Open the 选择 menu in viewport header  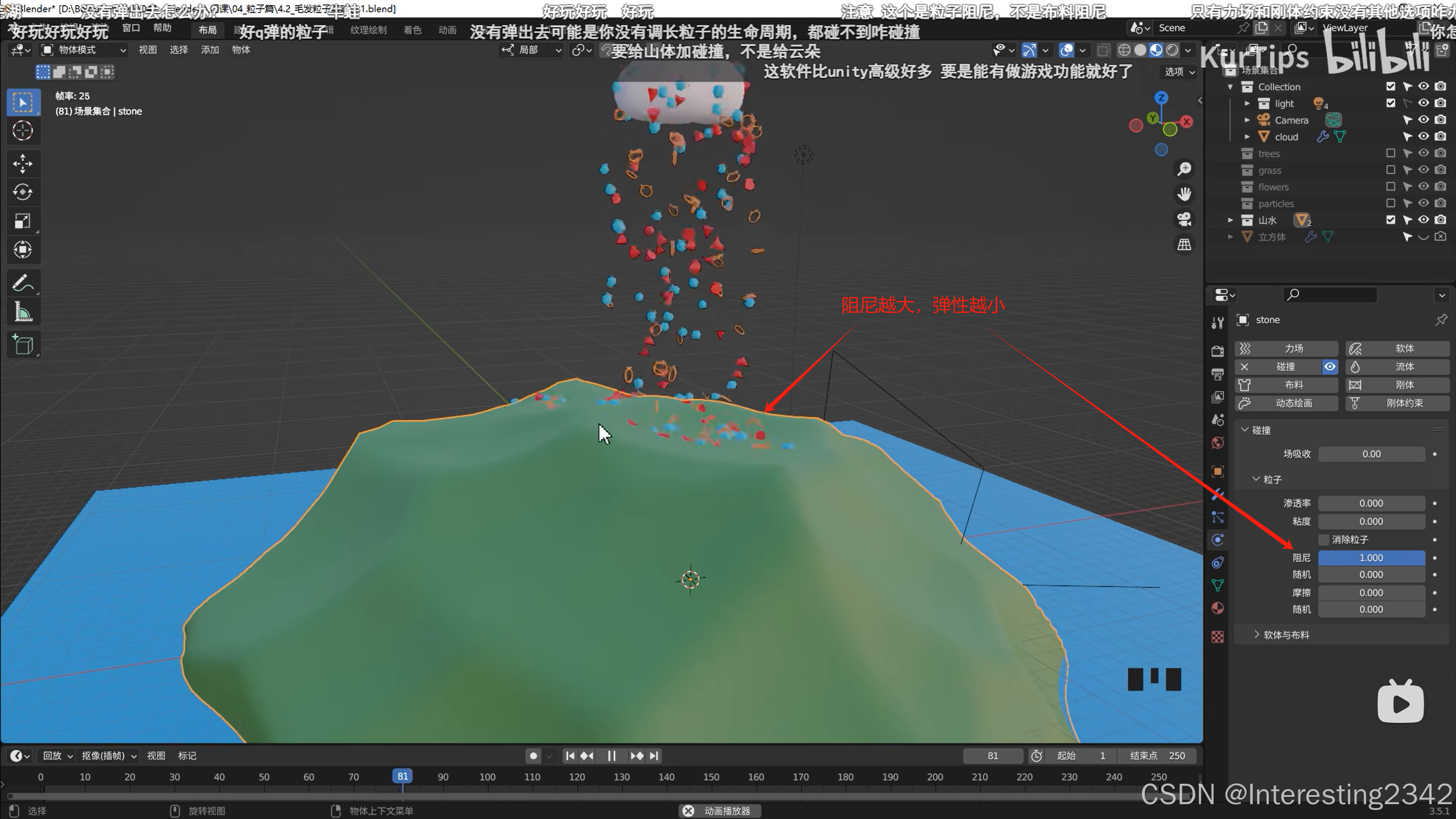(179, 50)
